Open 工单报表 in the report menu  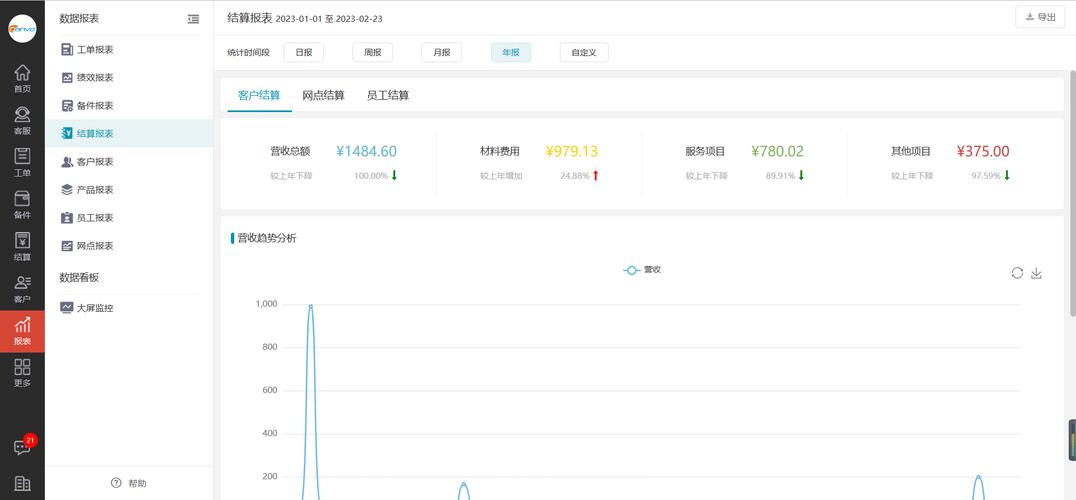[129, 49]
